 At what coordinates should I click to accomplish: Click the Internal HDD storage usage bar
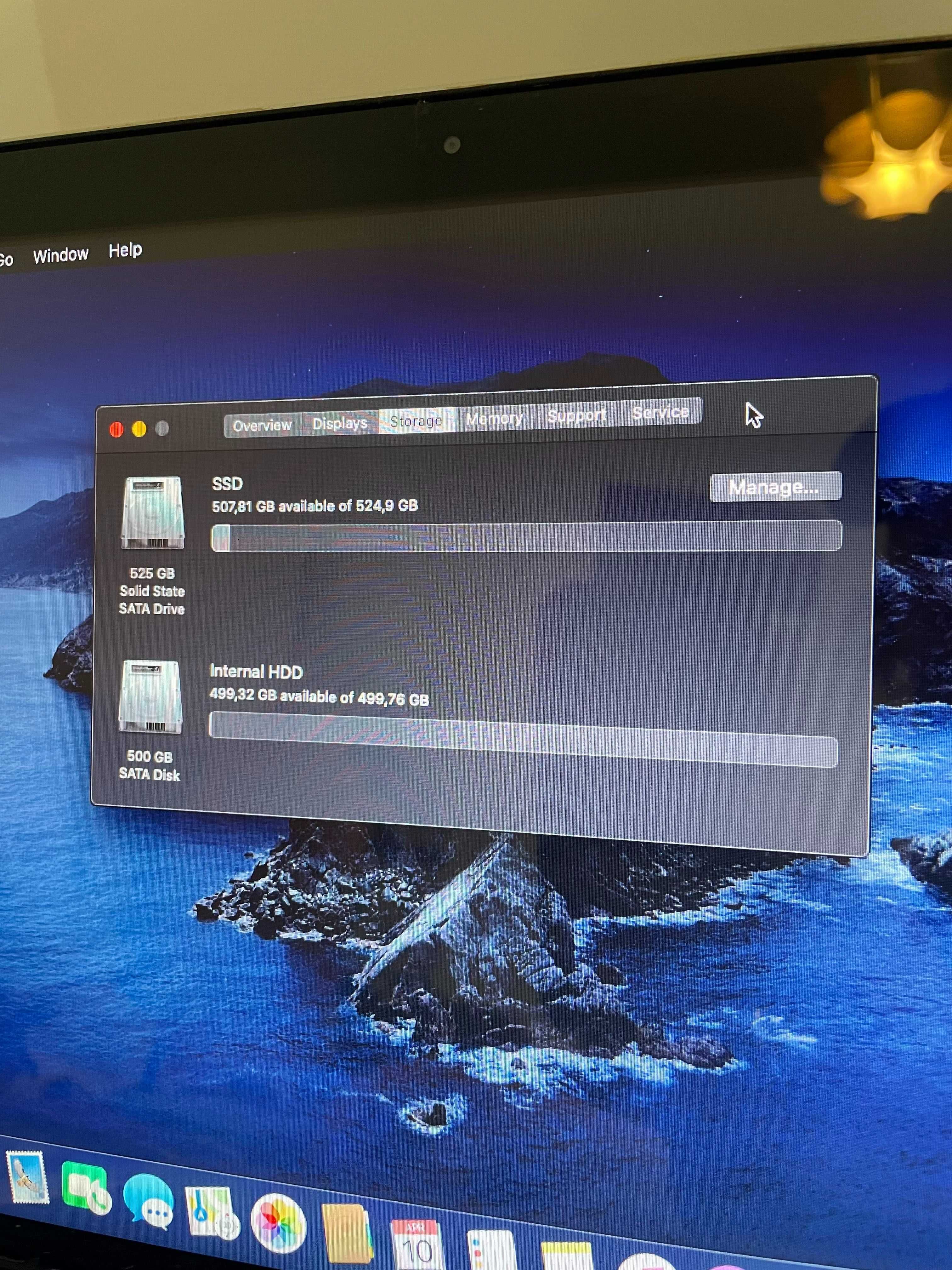tap(523, 739)
